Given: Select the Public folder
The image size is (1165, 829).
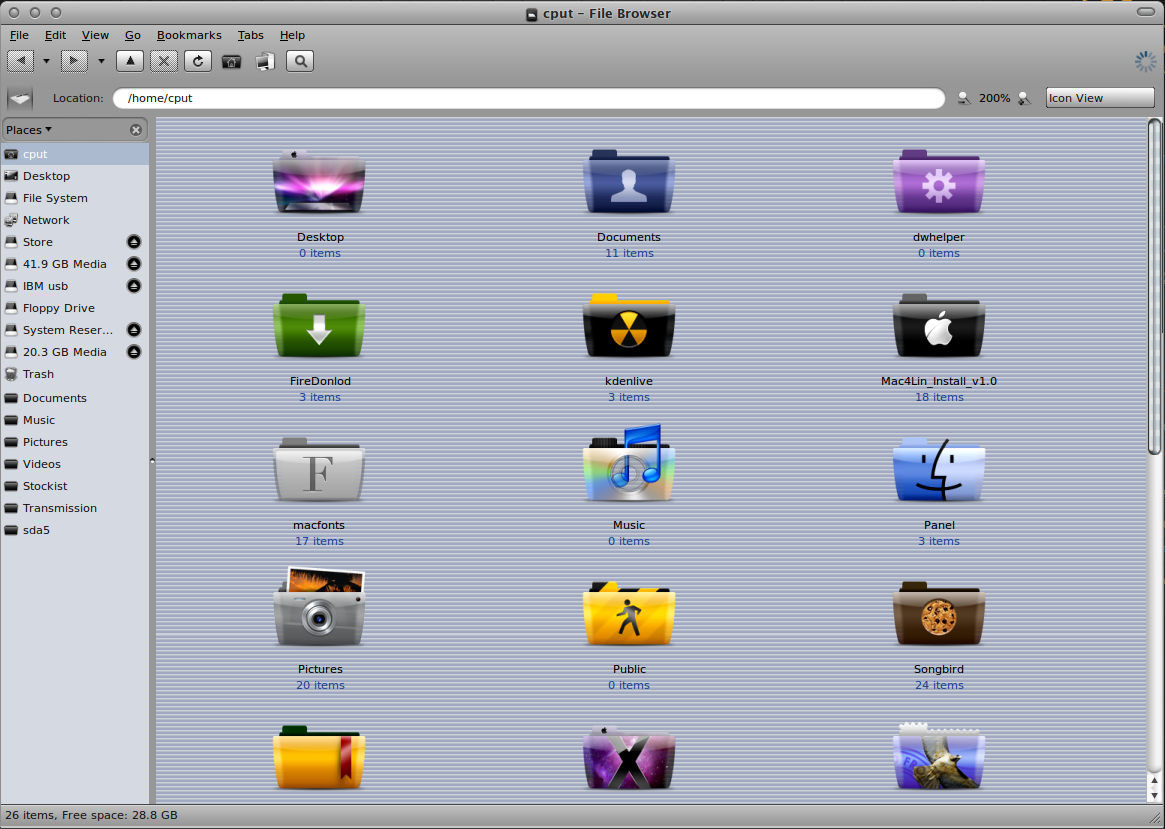Looking at the screenshot, I should pos(629,614).
